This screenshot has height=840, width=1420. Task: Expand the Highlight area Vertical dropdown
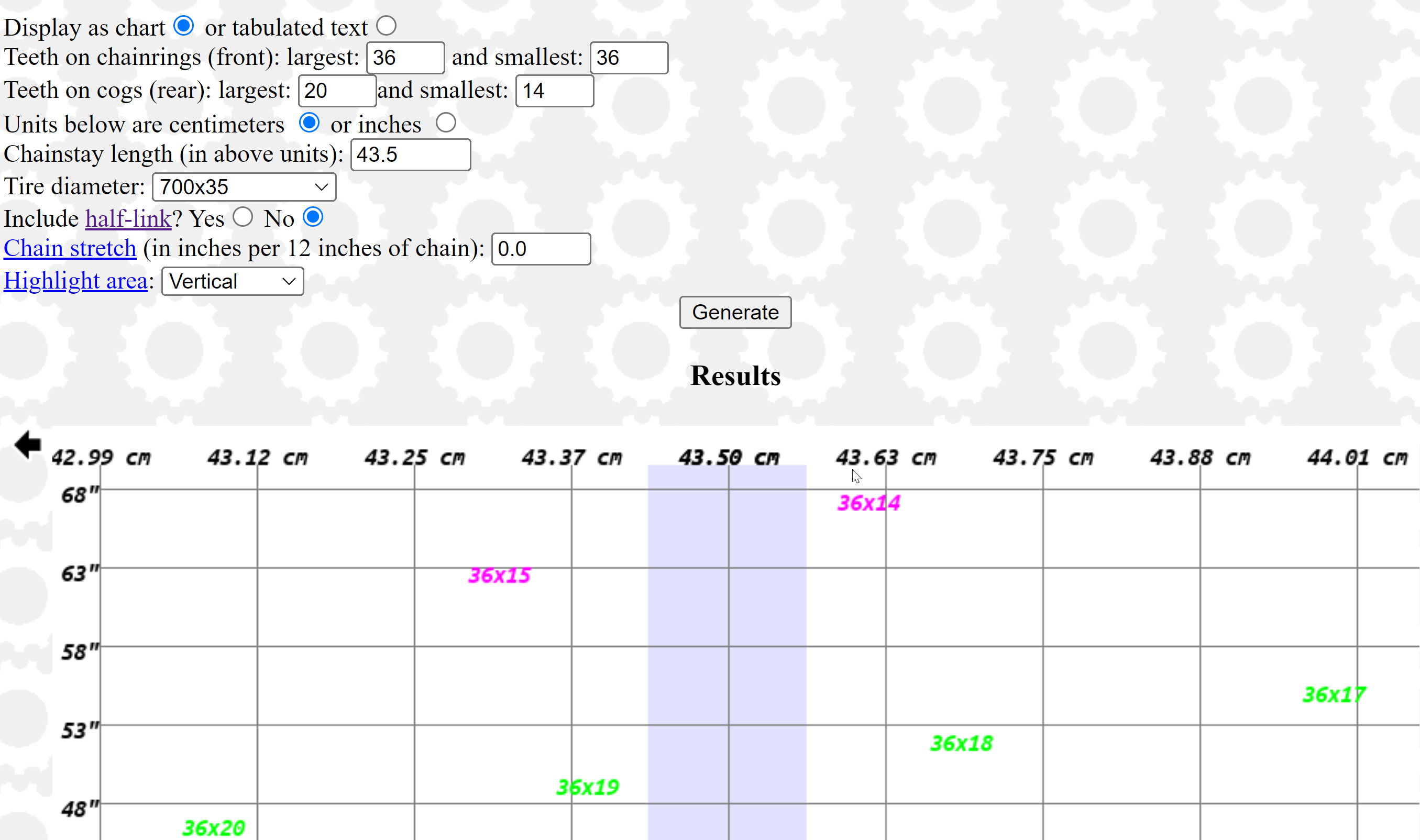[x=232, y=281]
